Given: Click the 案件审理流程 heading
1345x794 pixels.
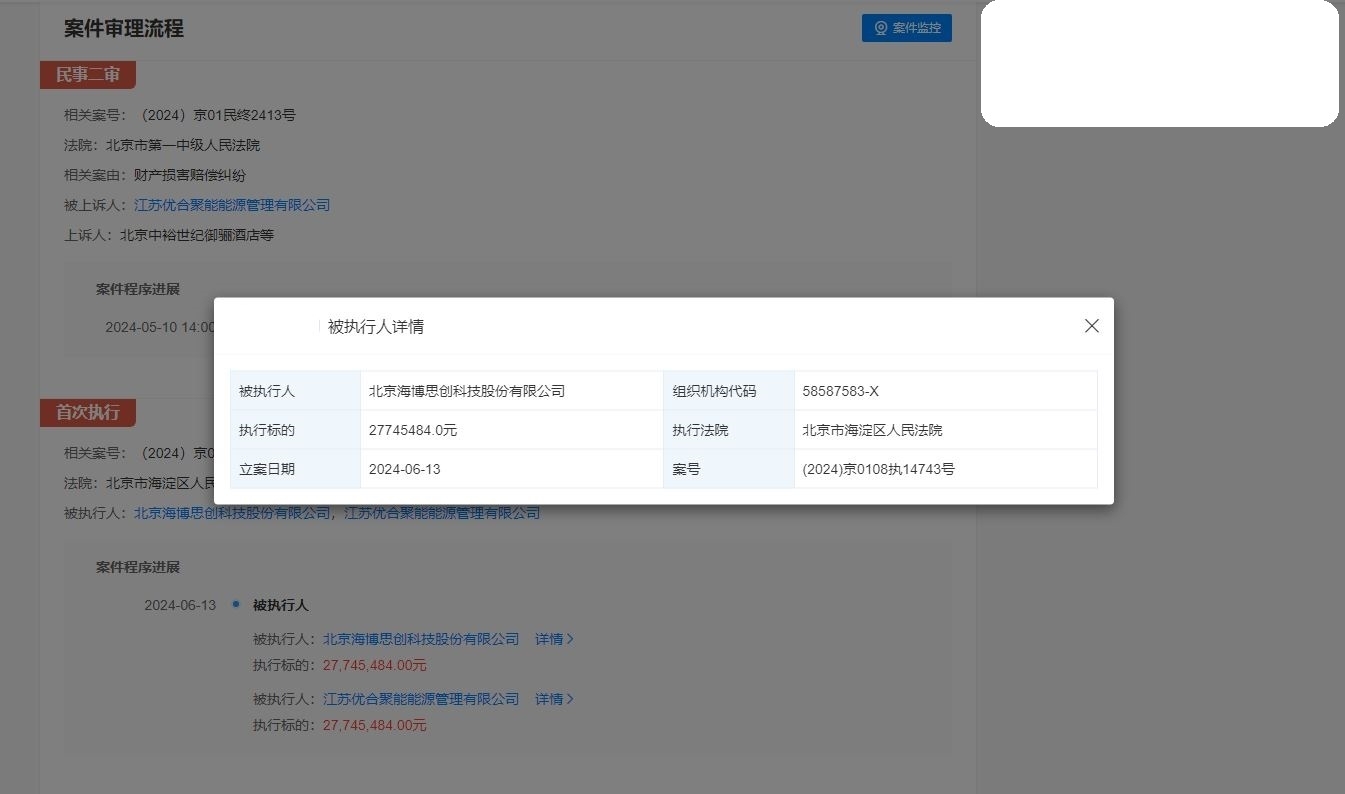Looking at the screenshot, I should point(124,28).
